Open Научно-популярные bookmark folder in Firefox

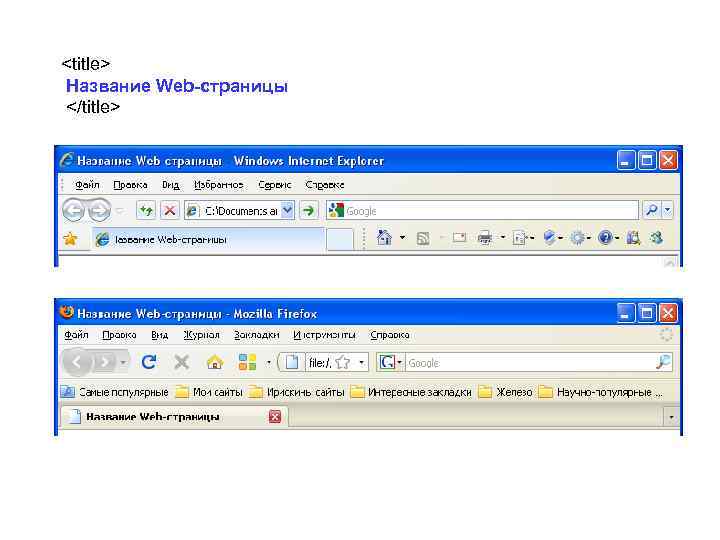[601, 392]
